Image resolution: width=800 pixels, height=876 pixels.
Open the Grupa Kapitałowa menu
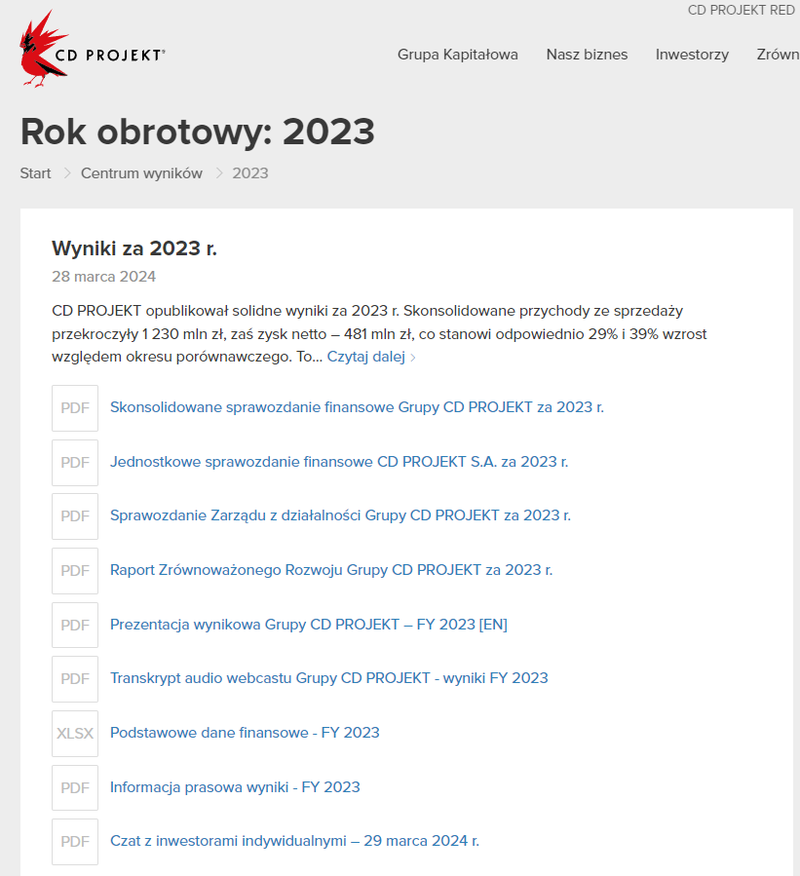(x=457, y=55)
